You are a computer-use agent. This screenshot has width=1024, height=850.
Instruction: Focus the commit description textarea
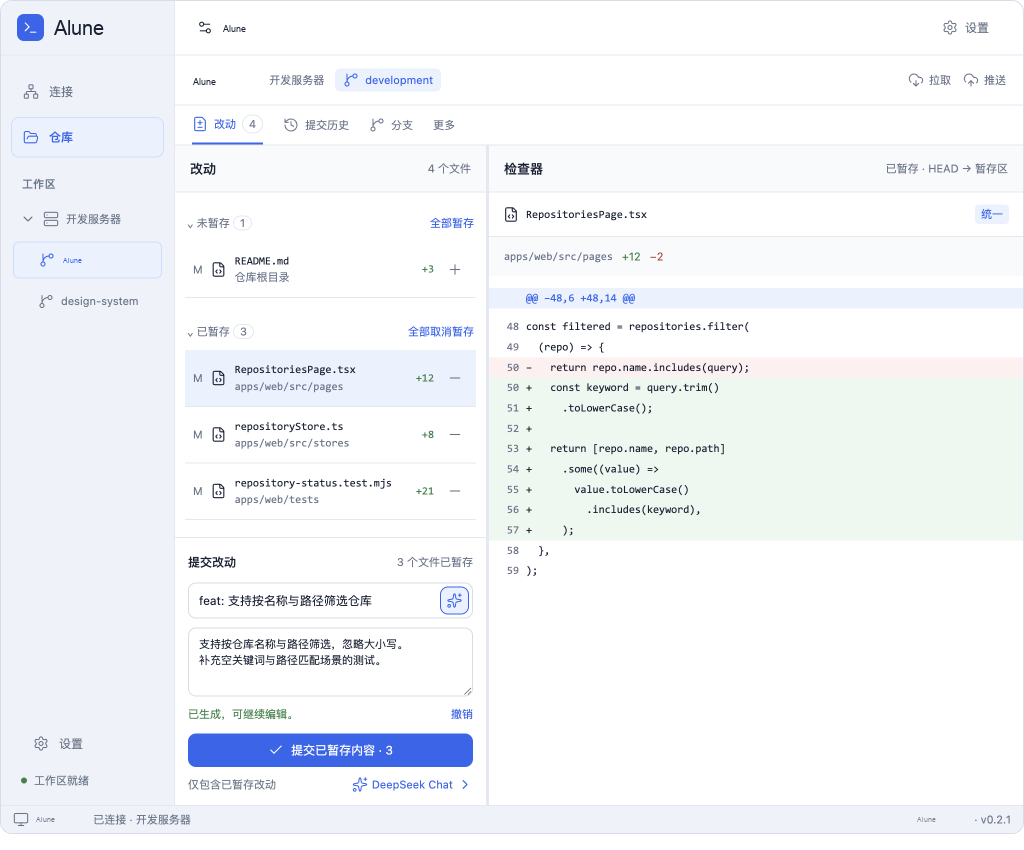[x=330, y=662]
